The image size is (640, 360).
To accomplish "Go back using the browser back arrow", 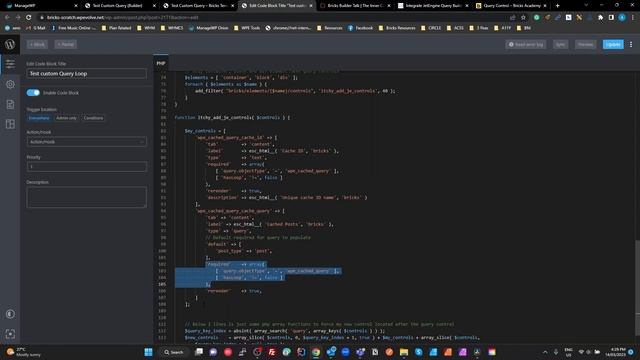I will 7,18.
